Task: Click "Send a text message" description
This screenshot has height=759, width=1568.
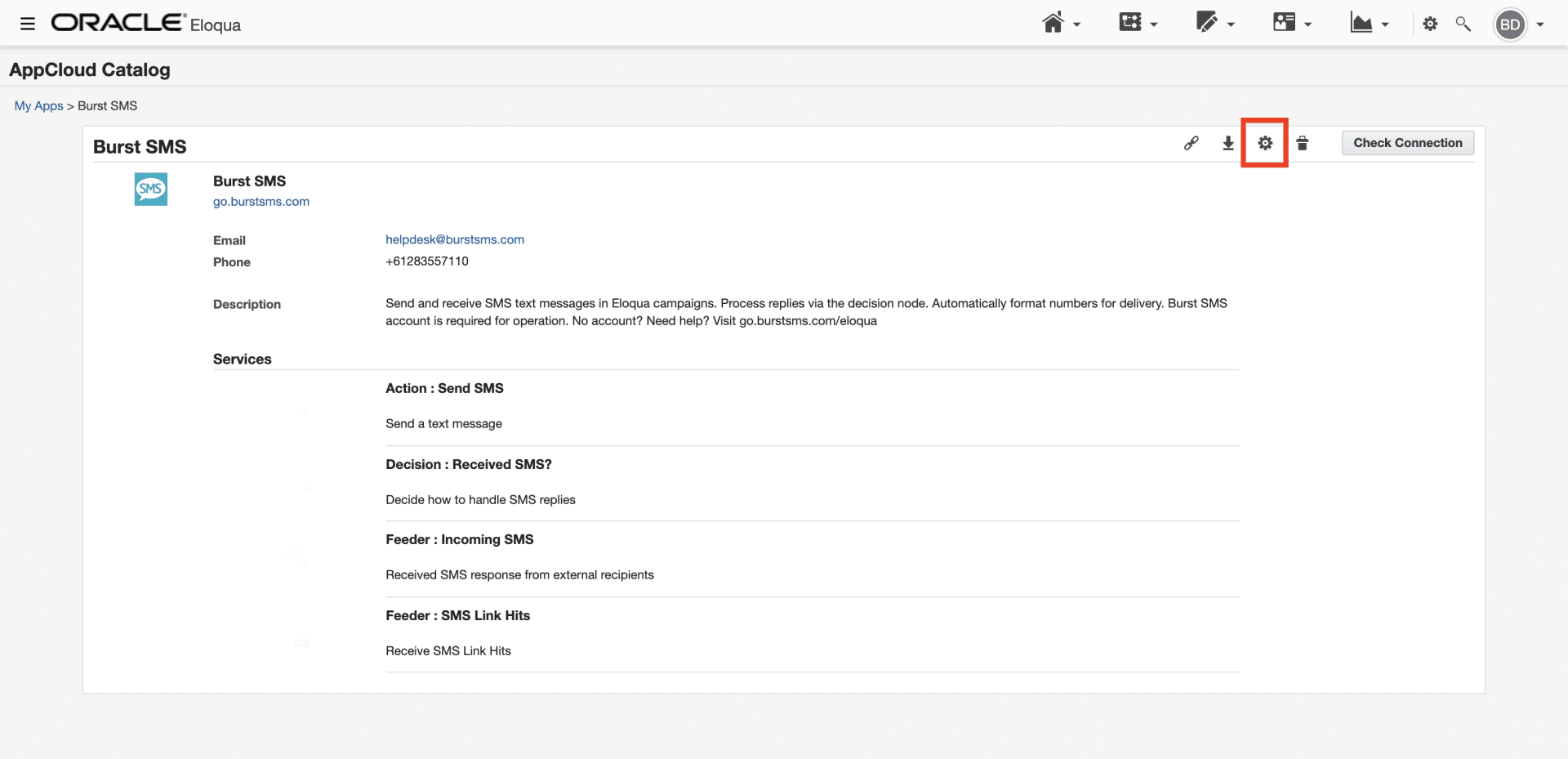Action: [x=443, y=423]
